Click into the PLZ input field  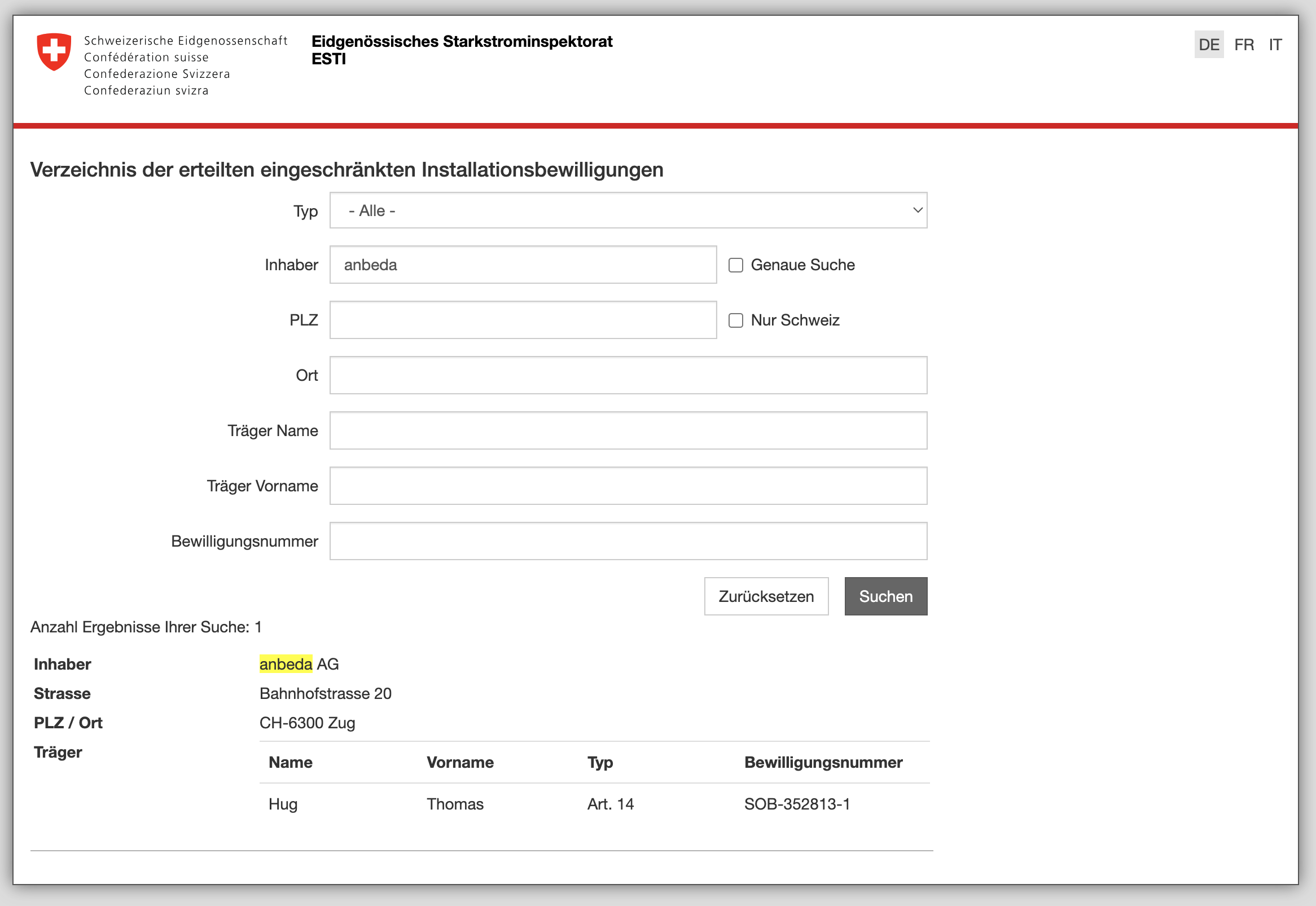(x=523, y=320)
